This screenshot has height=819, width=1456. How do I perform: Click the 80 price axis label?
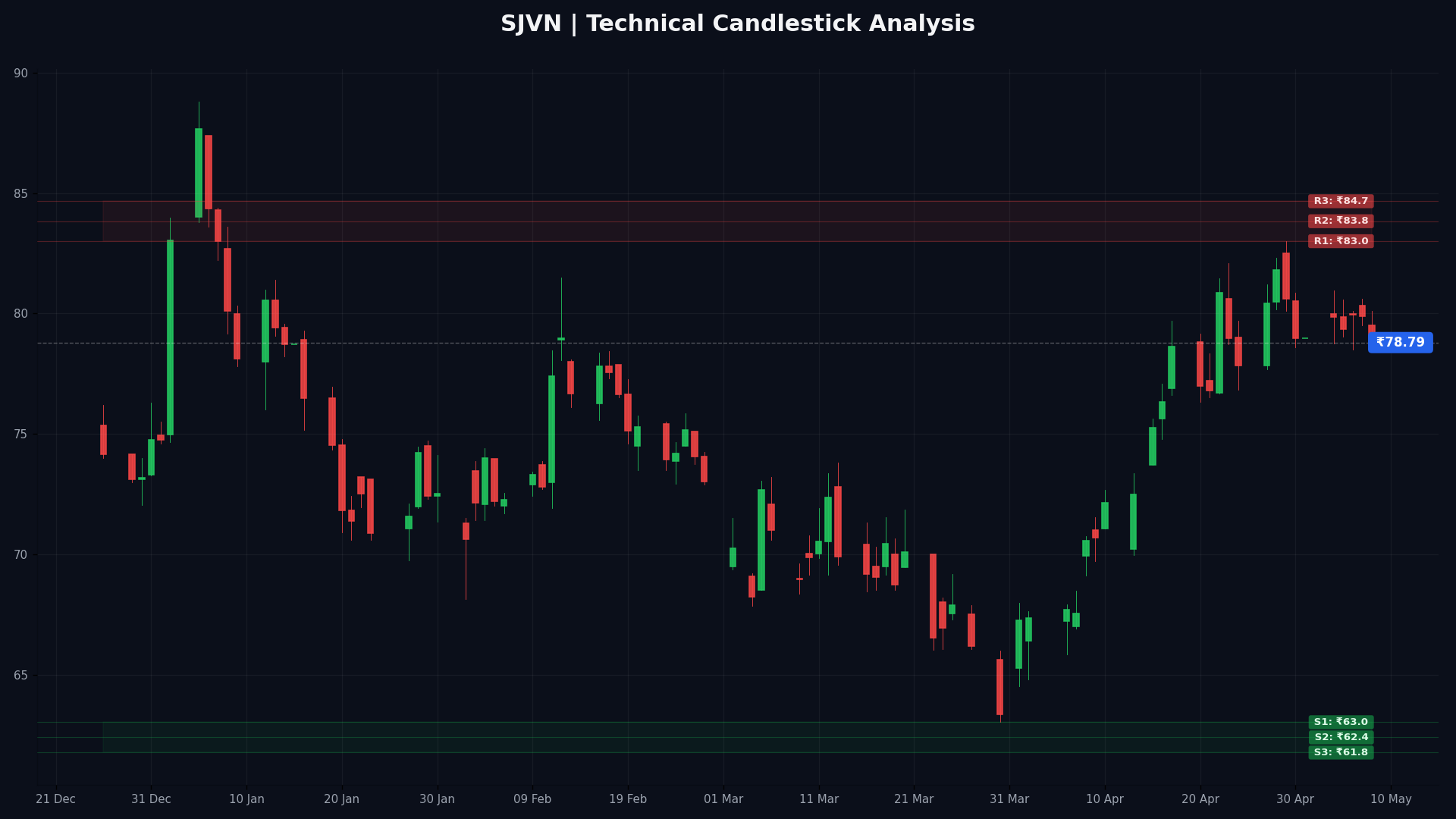(20, 314)
